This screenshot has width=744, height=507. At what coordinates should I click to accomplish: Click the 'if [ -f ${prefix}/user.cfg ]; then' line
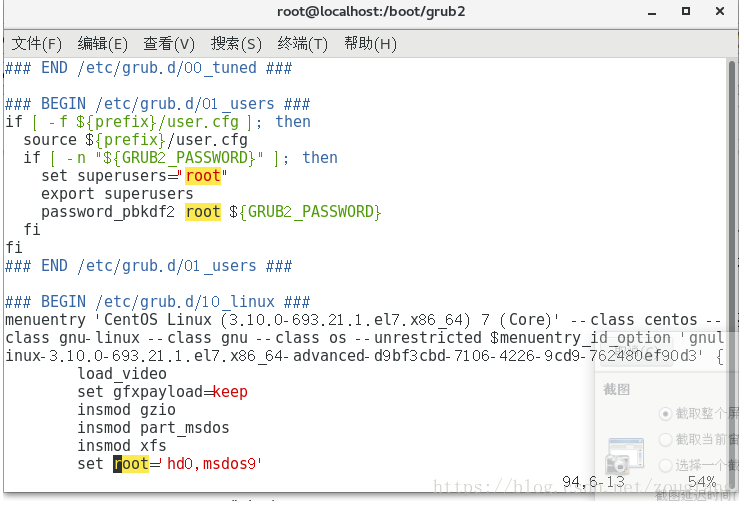pos(158,122)
